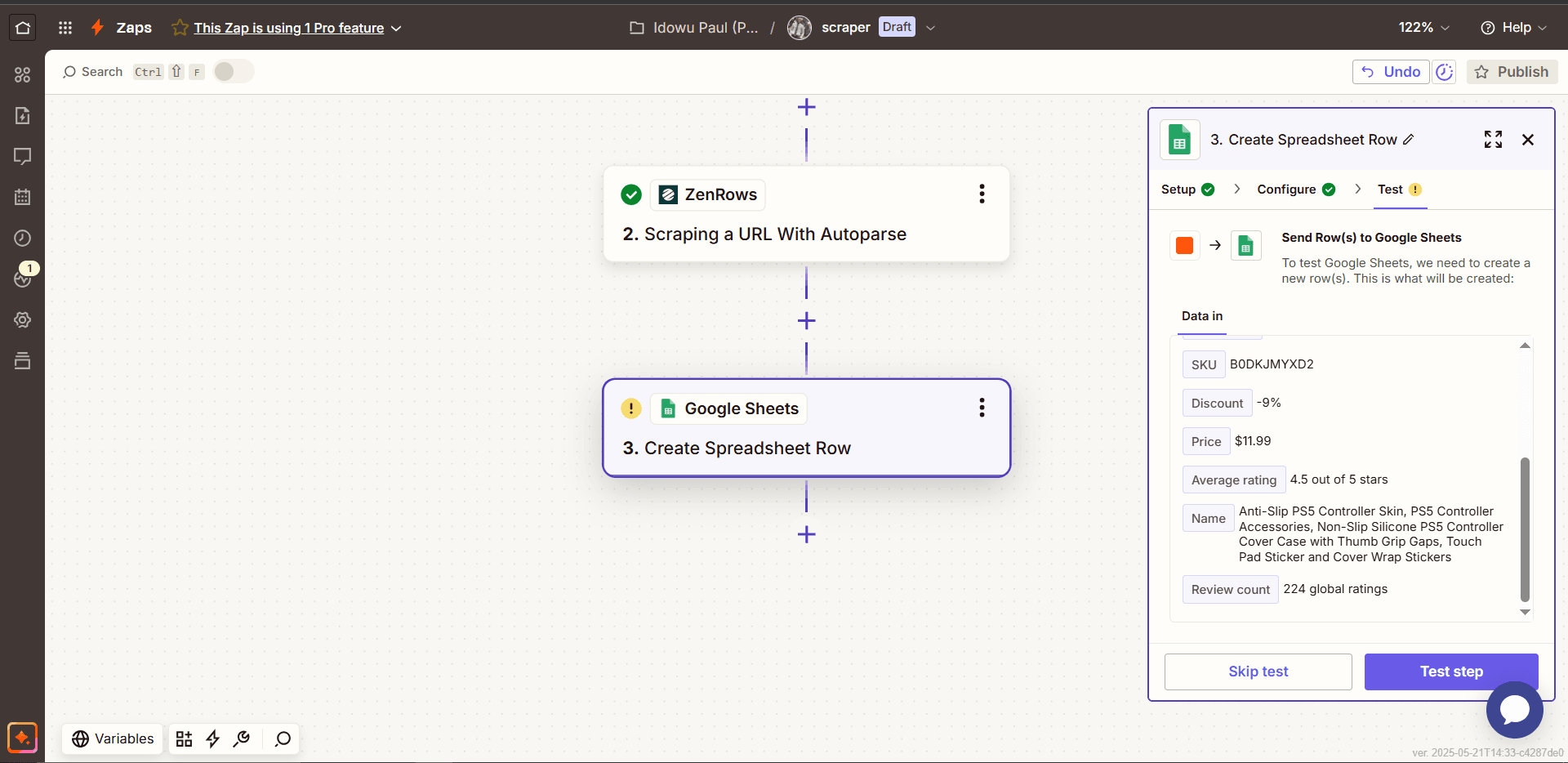The height and width of the screenshot is (763, 1568).
Task: Click the Skip test button
Action: [1258, 672]
